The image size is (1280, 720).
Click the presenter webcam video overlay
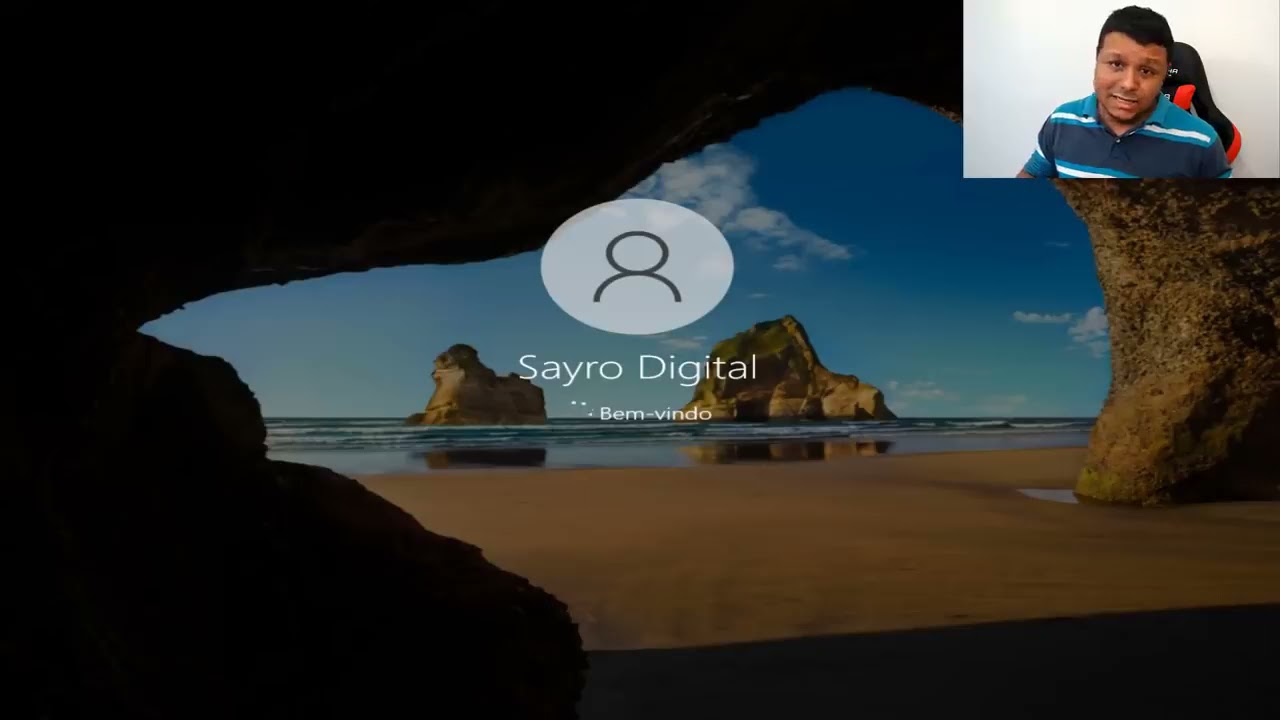[1121, 89]
